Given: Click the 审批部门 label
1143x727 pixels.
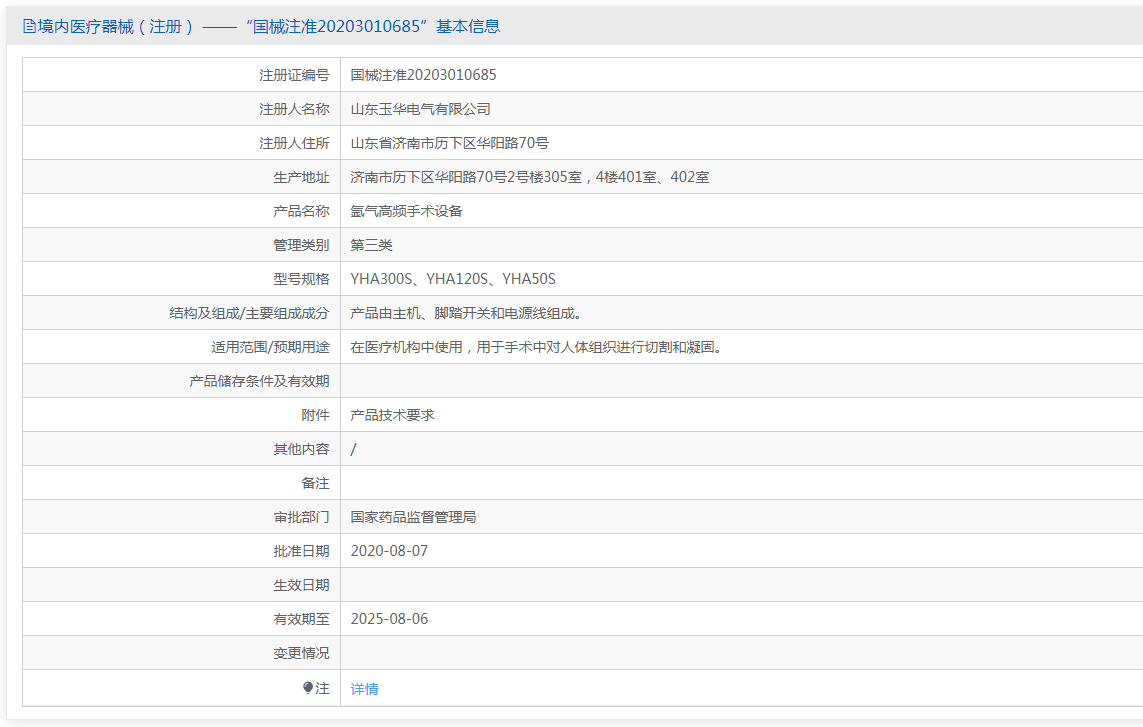Looking at the screenshot, I should [x=301, y=517].
